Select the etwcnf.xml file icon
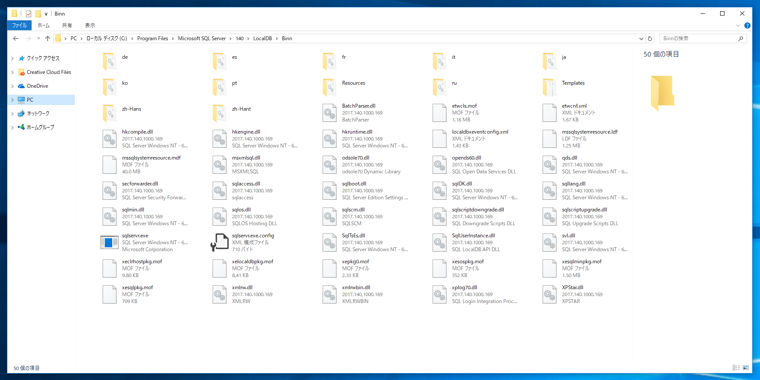760x380 pixels. point(549,113)
